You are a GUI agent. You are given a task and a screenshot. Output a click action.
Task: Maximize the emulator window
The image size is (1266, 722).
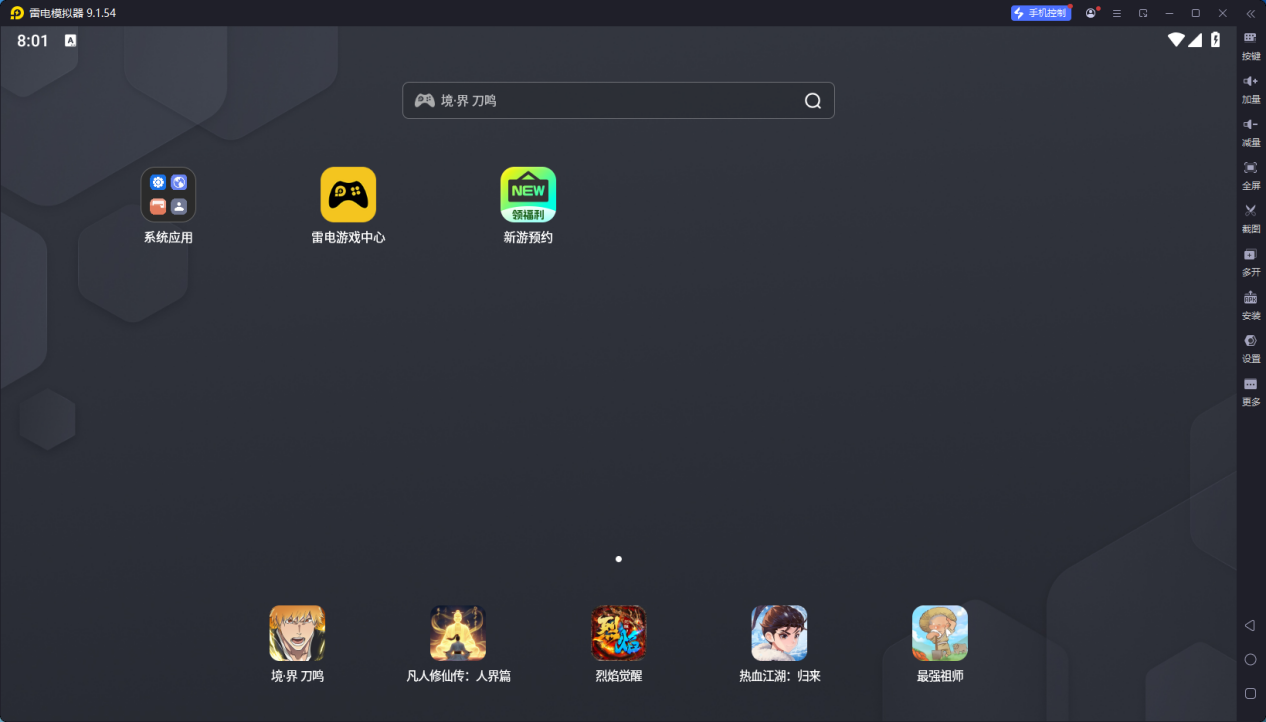click(x=1195, y=13)
